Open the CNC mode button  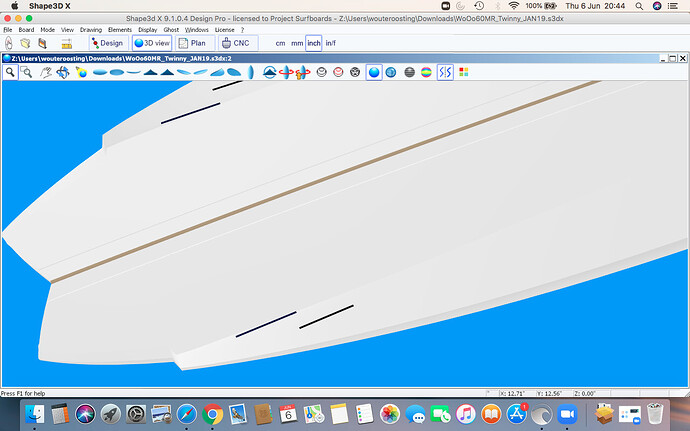click(236, 44)
